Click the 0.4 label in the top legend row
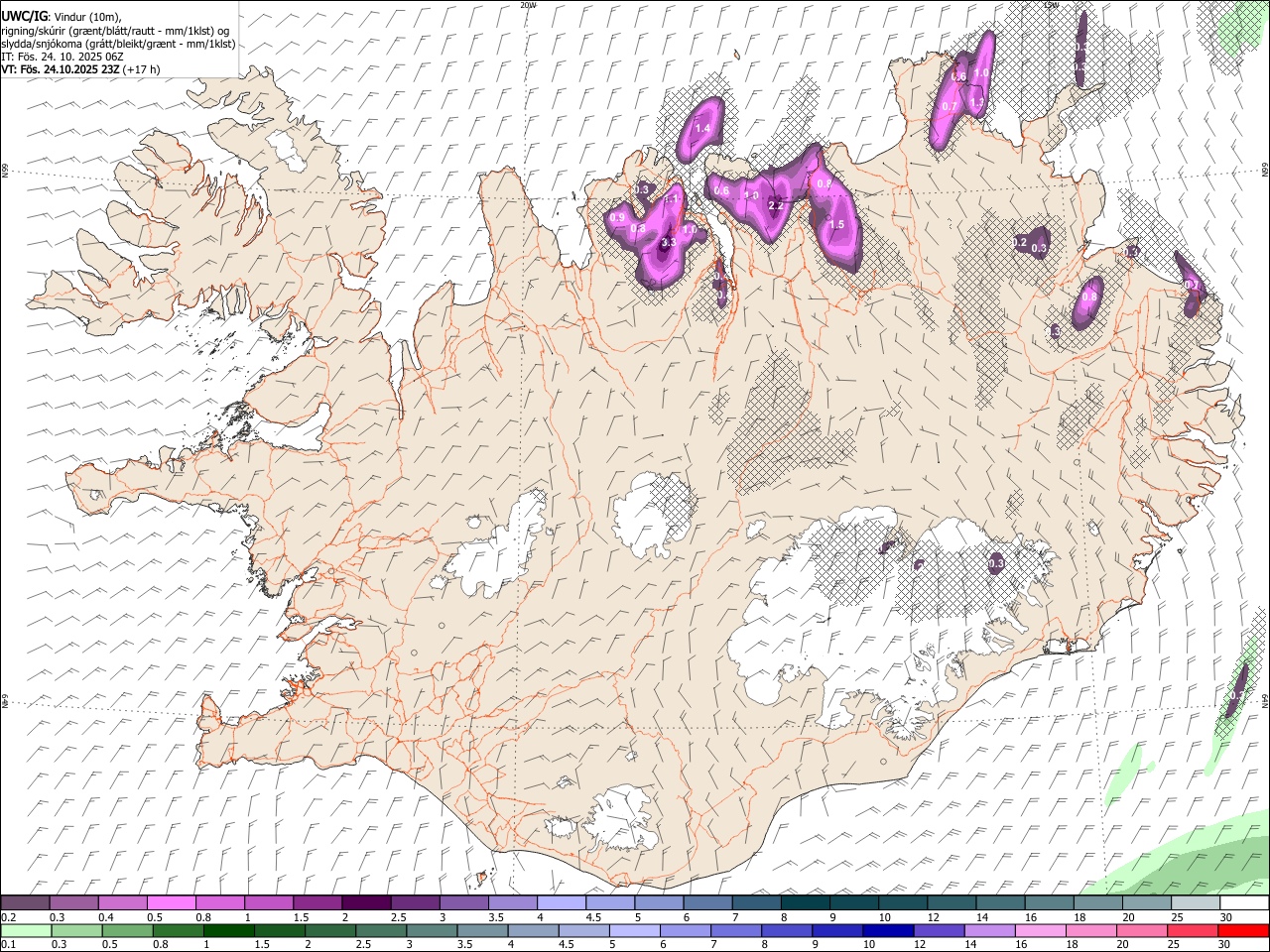The height and width of the screenshot is (952, 1270). (x=106, y=917)
